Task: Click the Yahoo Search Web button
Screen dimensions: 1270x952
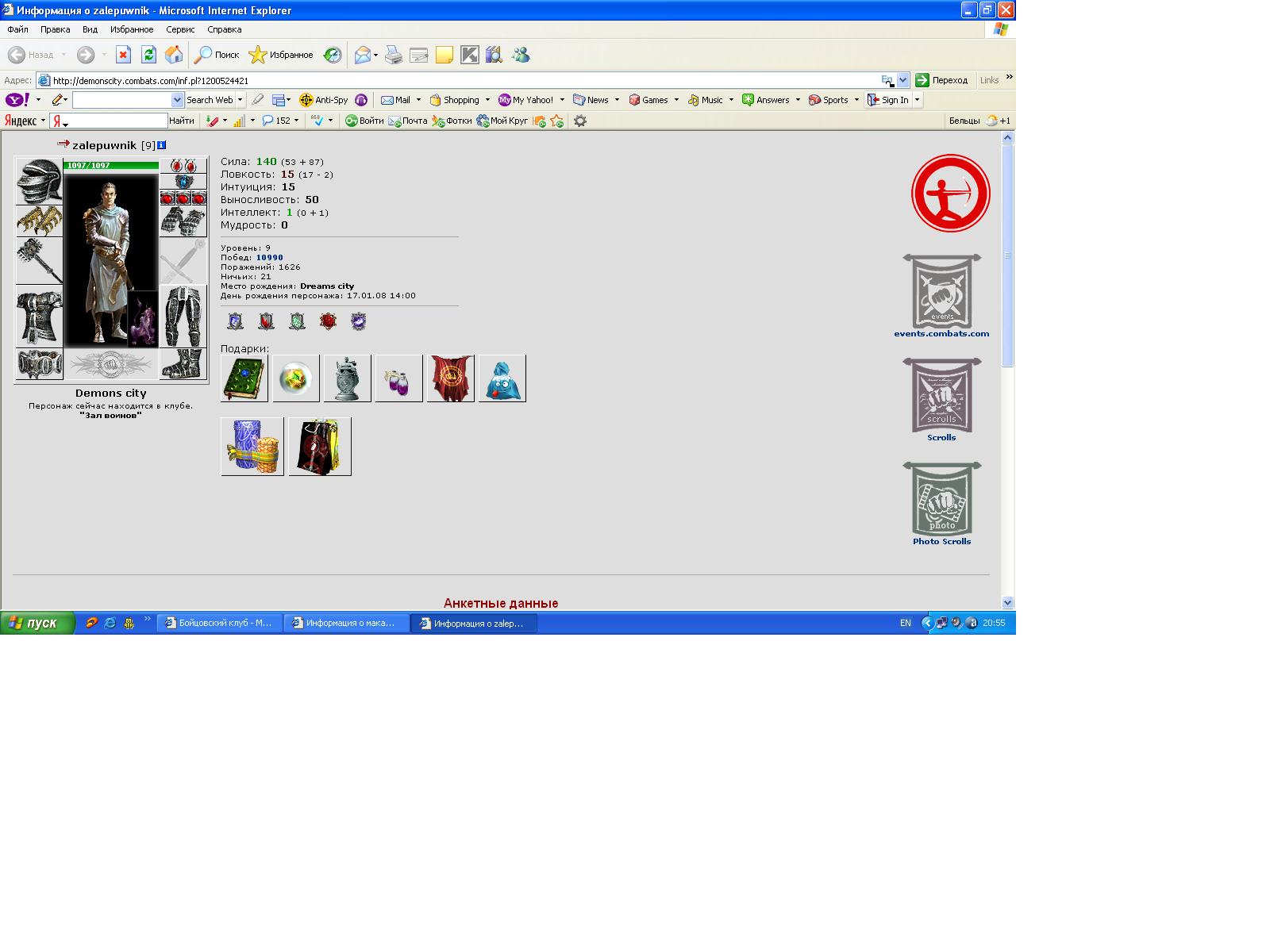Action: click(x=210, y=100)
